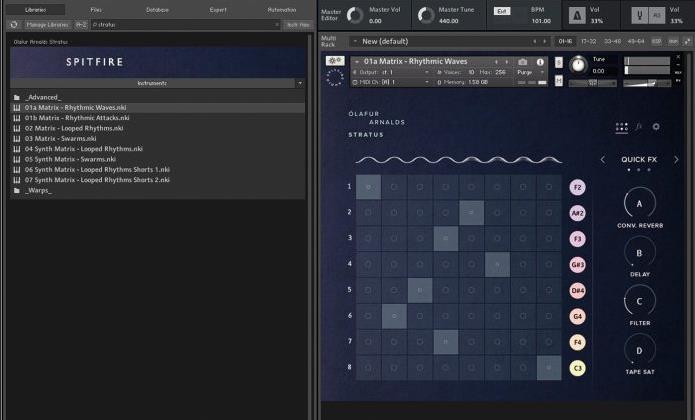Click the Spitfire circular logo in instrument header
Viewport: 695px width, 420px height.
[335, 78]
